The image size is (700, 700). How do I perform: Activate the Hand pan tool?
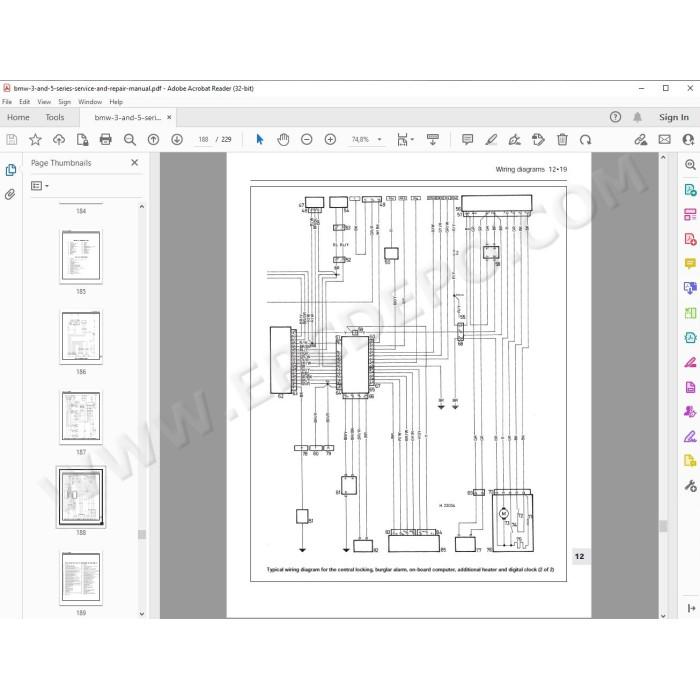[283, 140]
